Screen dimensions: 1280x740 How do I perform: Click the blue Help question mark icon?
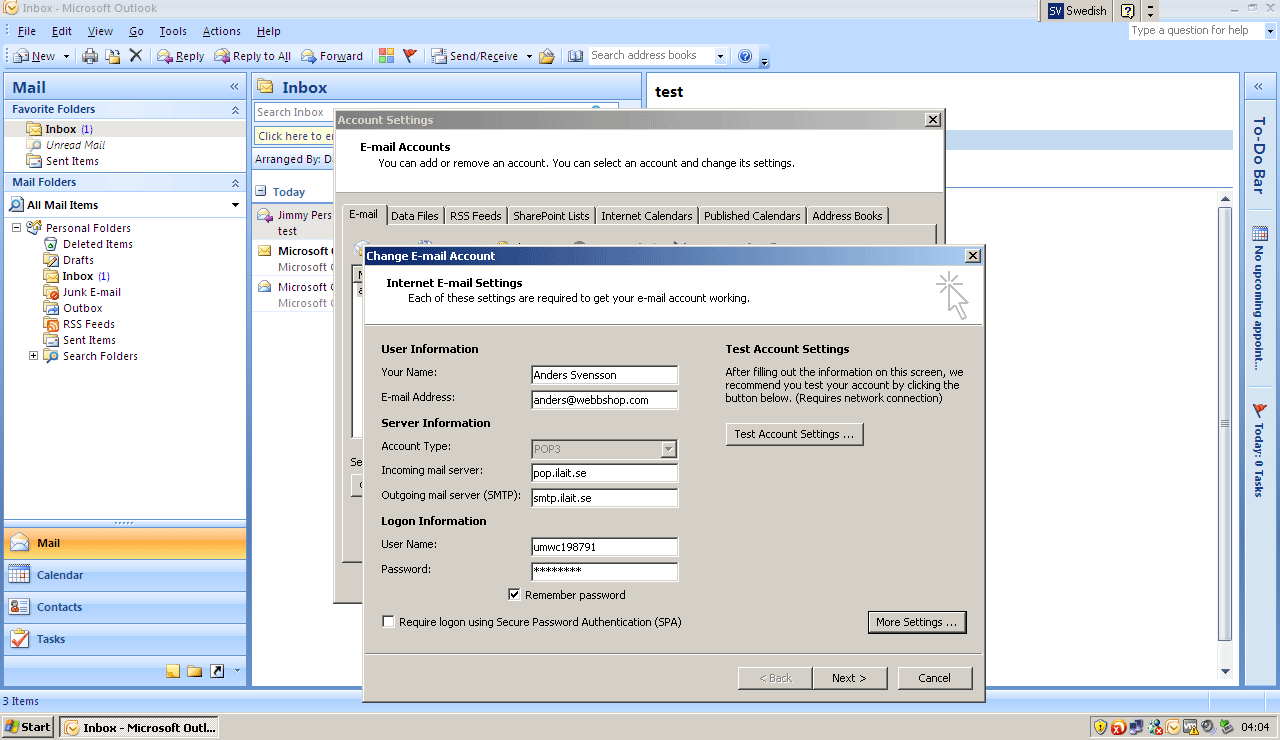click(745, 56)
